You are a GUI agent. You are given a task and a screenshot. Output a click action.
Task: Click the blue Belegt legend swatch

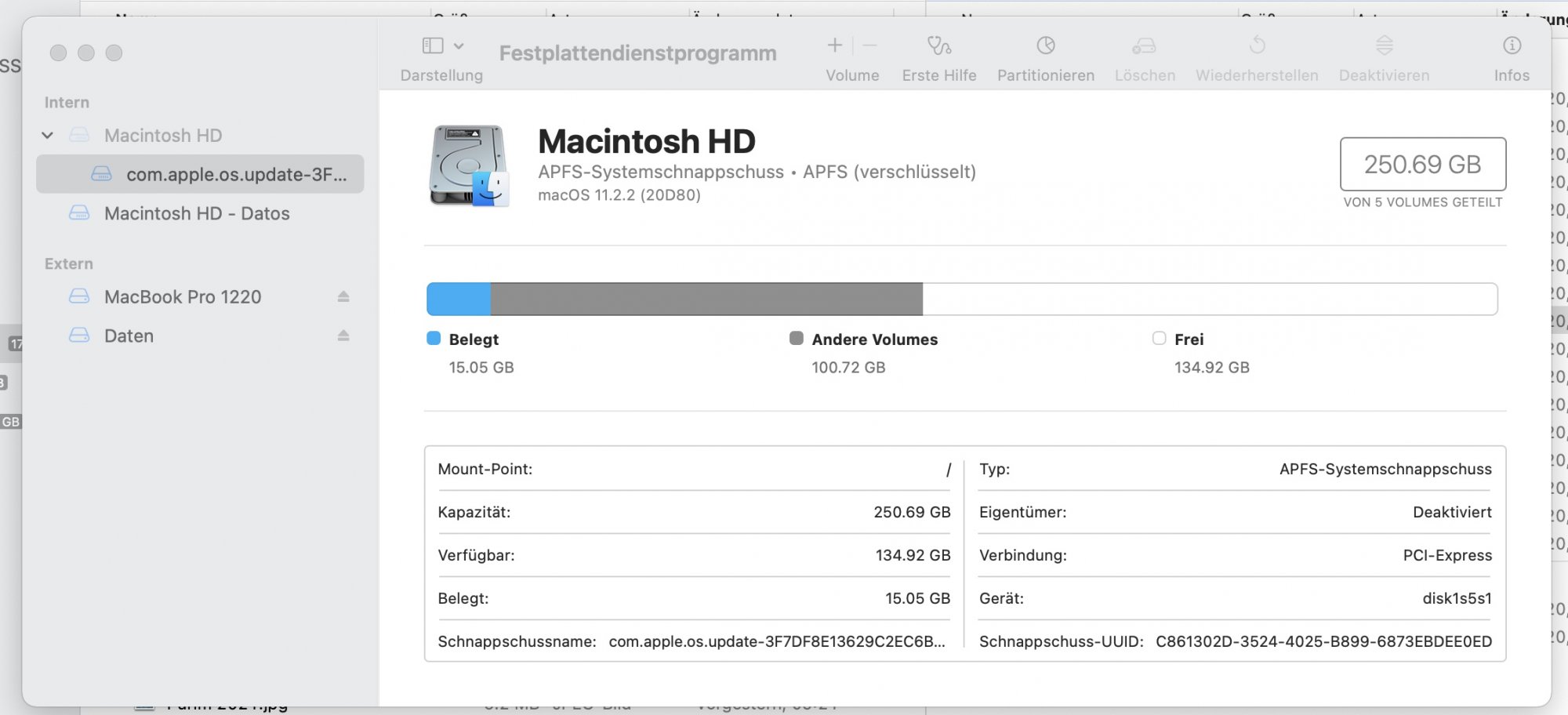coord(434,338)
